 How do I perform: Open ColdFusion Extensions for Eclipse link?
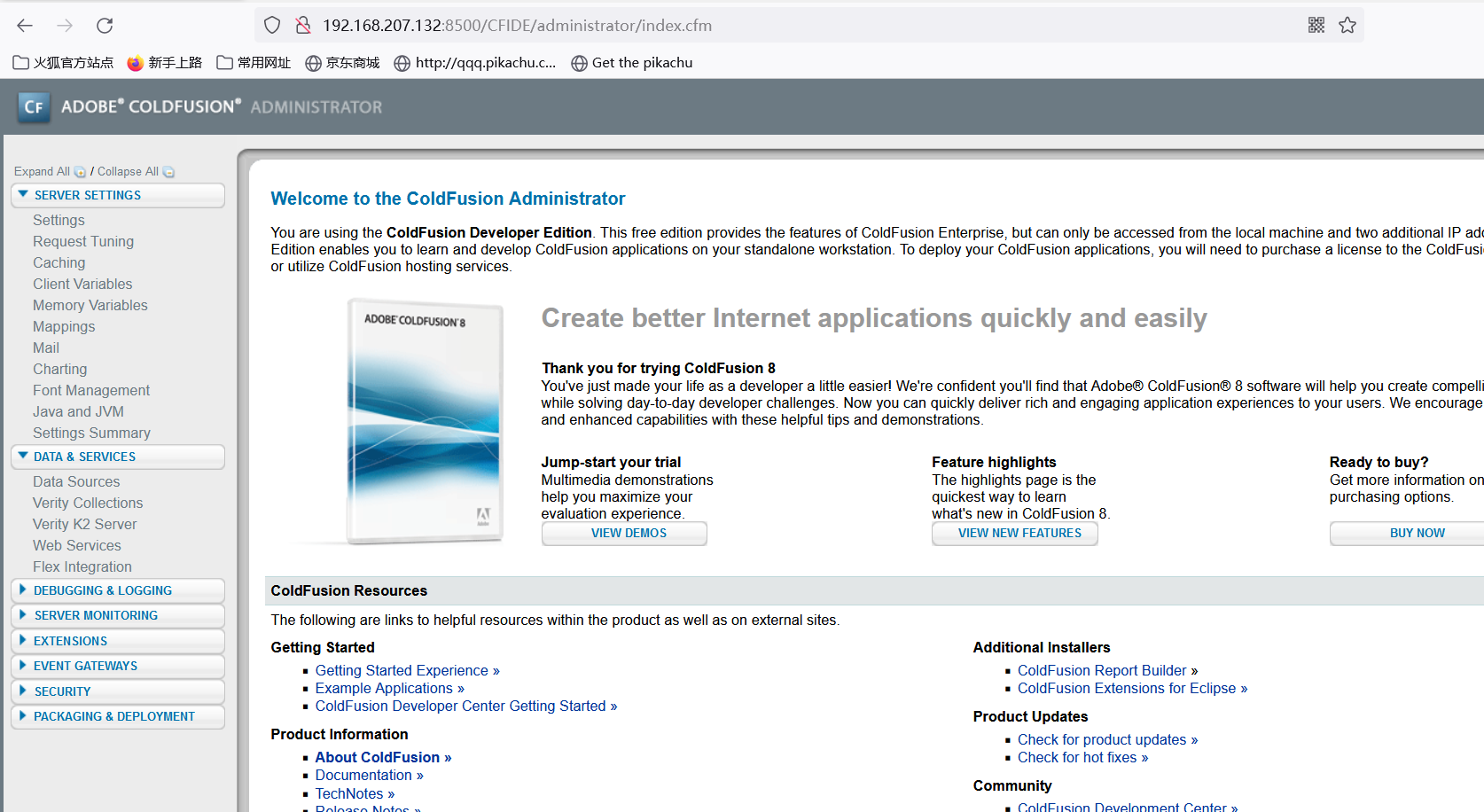[x=1133, y=689]
